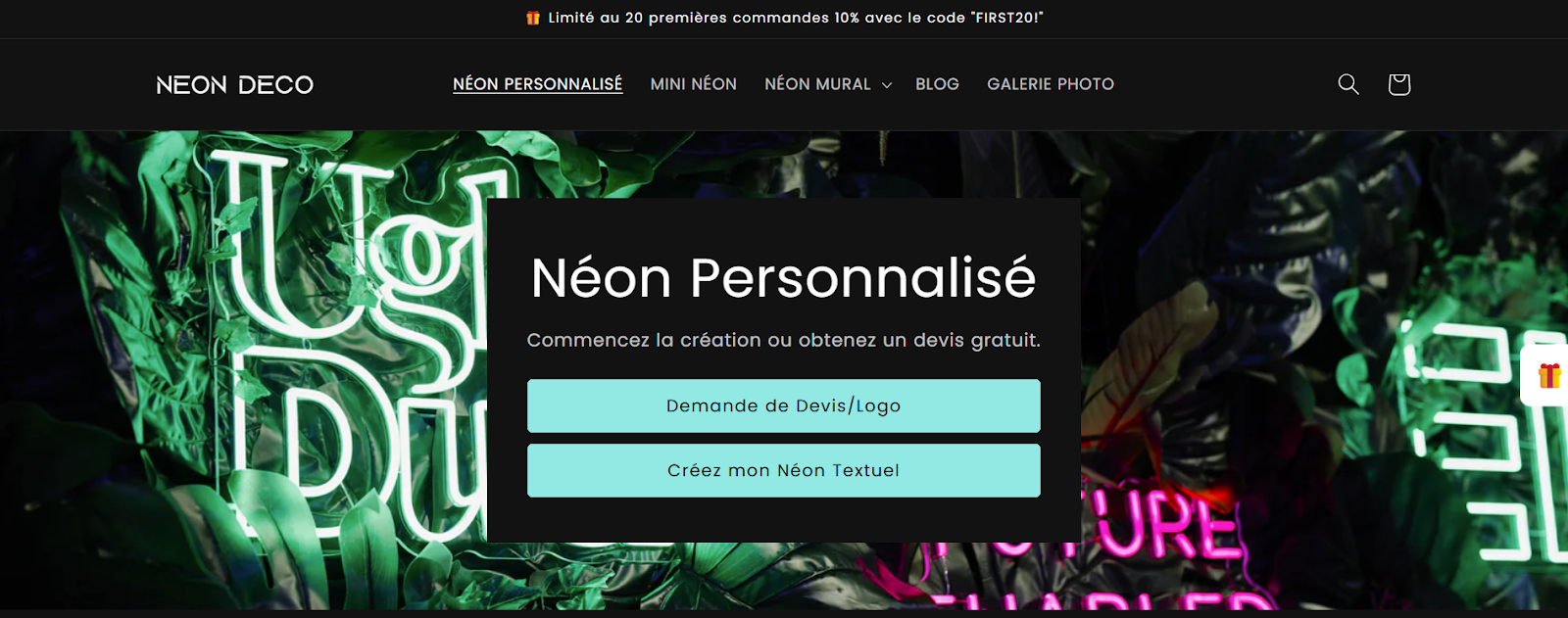Click the NEON DECO logo

click(x=235, y=85)
